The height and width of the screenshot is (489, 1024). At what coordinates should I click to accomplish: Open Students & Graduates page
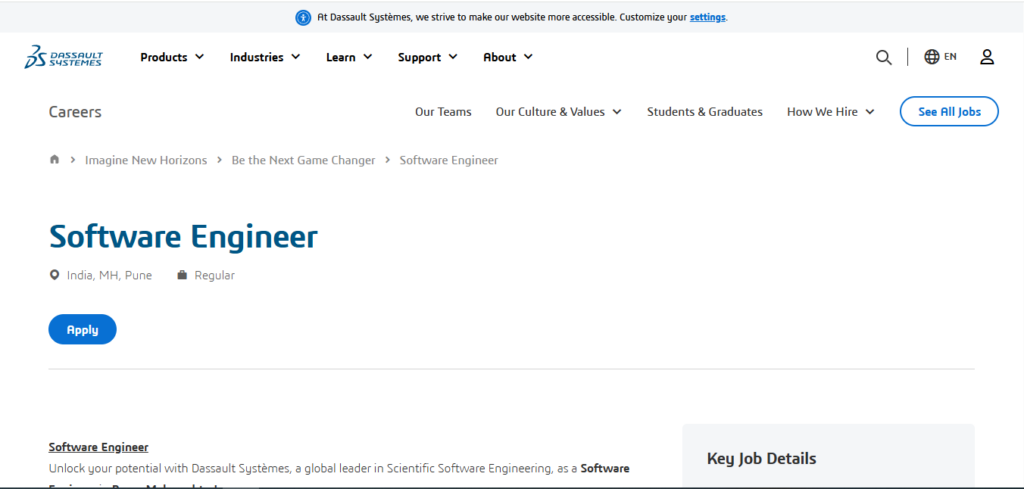click(705, 112)
